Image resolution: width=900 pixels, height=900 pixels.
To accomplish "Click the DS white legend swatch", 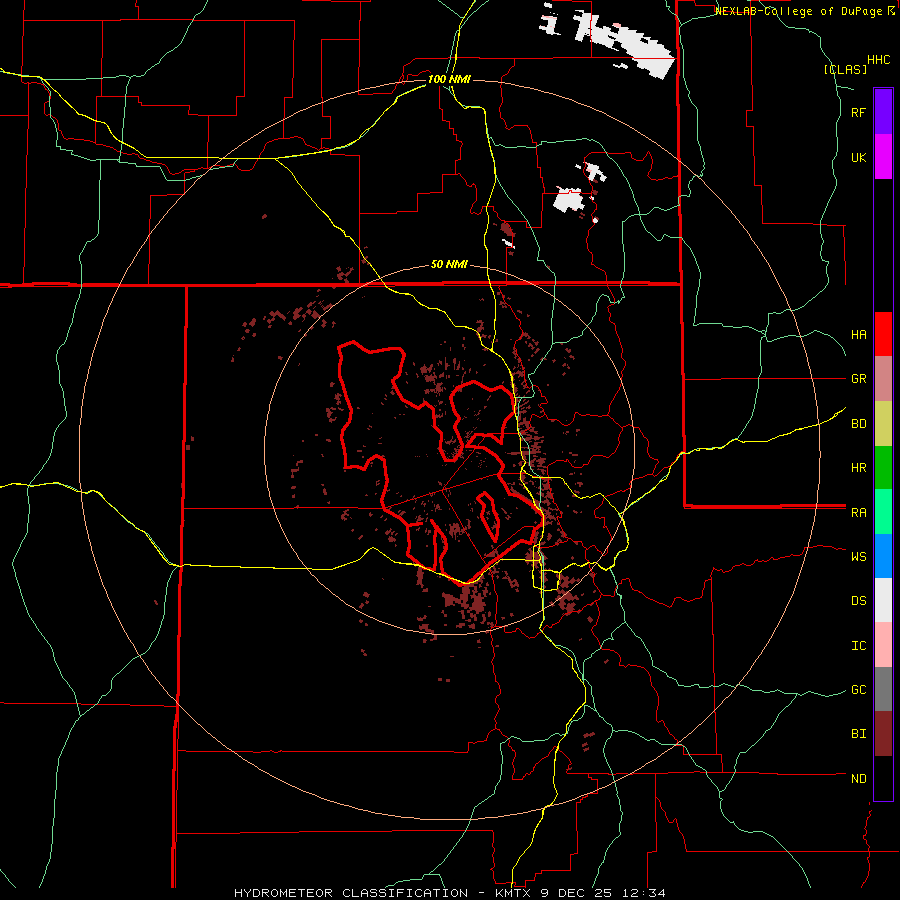I will tap(883, 600).
